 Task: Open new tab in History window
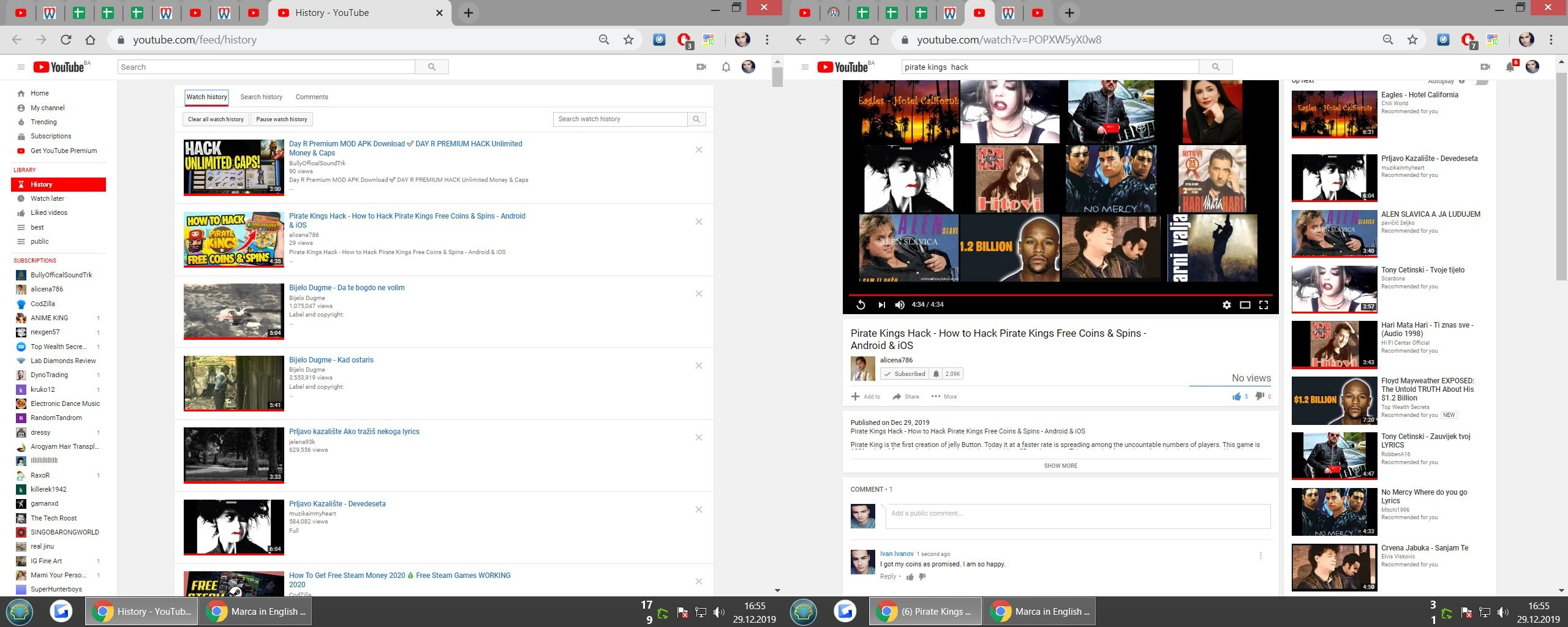[469, 13]
